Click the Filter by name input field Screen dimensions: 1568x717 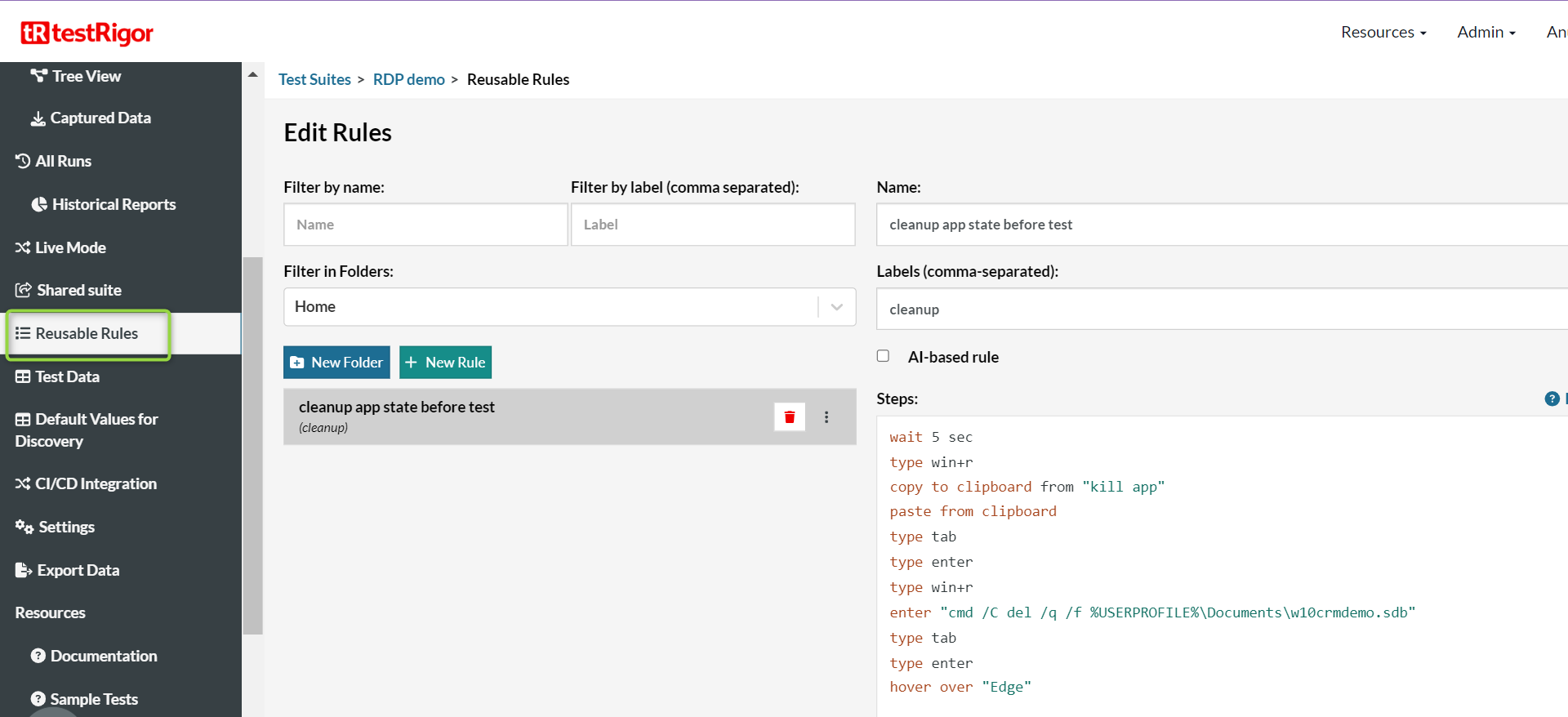(x=425, y=225)
